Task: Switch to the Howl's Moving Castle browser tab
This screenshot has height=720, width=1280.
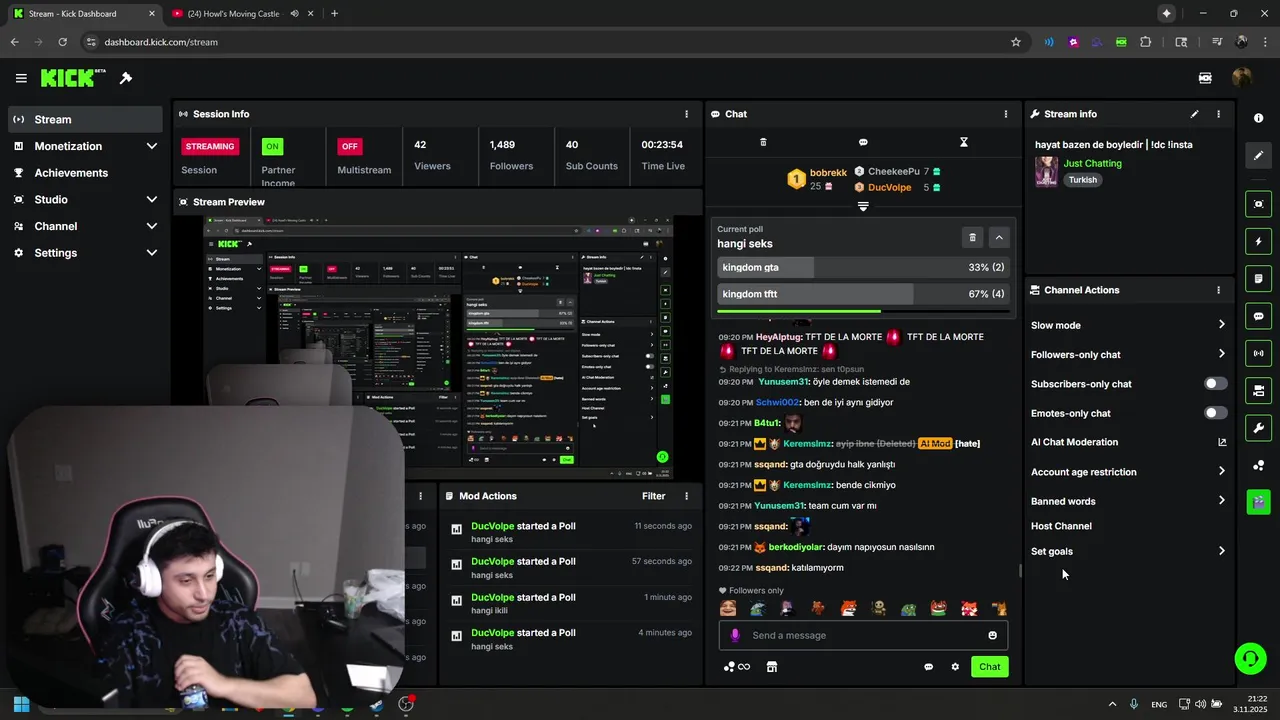Action: pyautogui.click(x=240, y=14)
